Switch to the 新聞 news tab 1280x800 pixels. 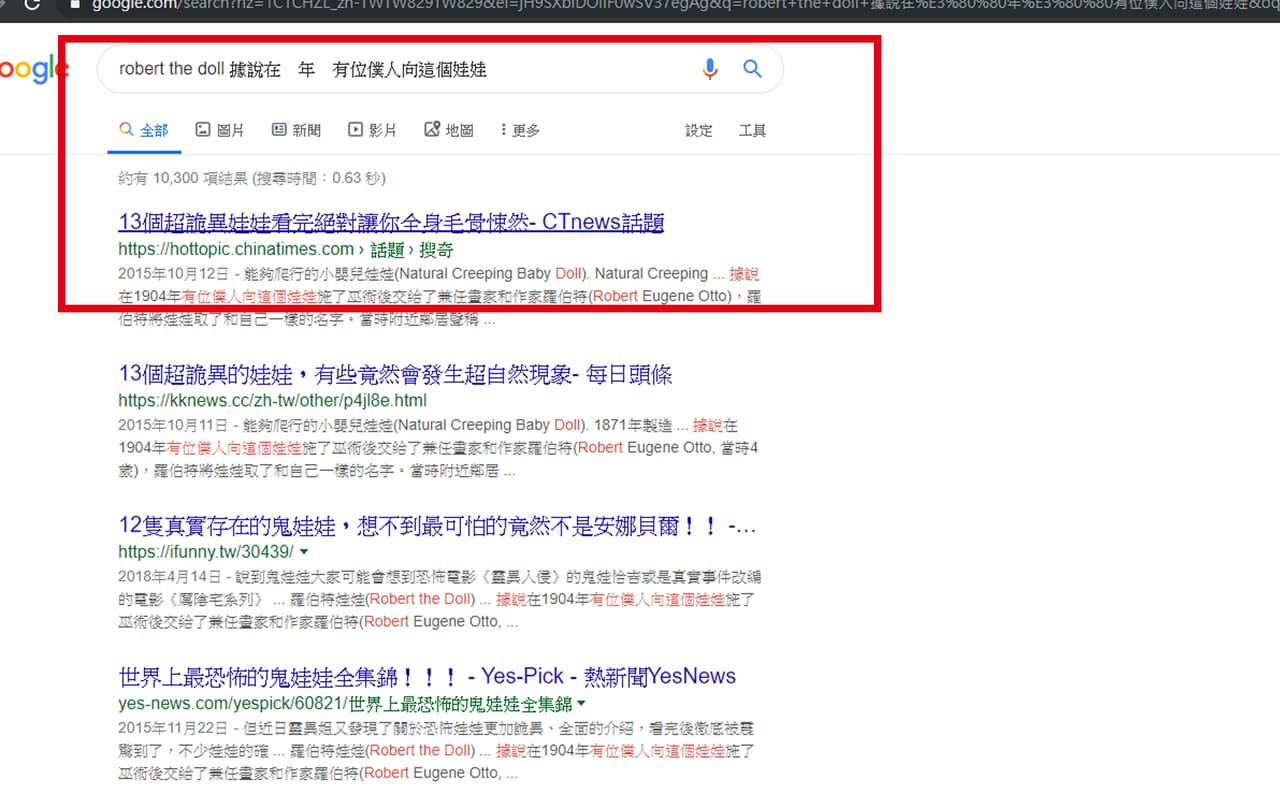296,130
